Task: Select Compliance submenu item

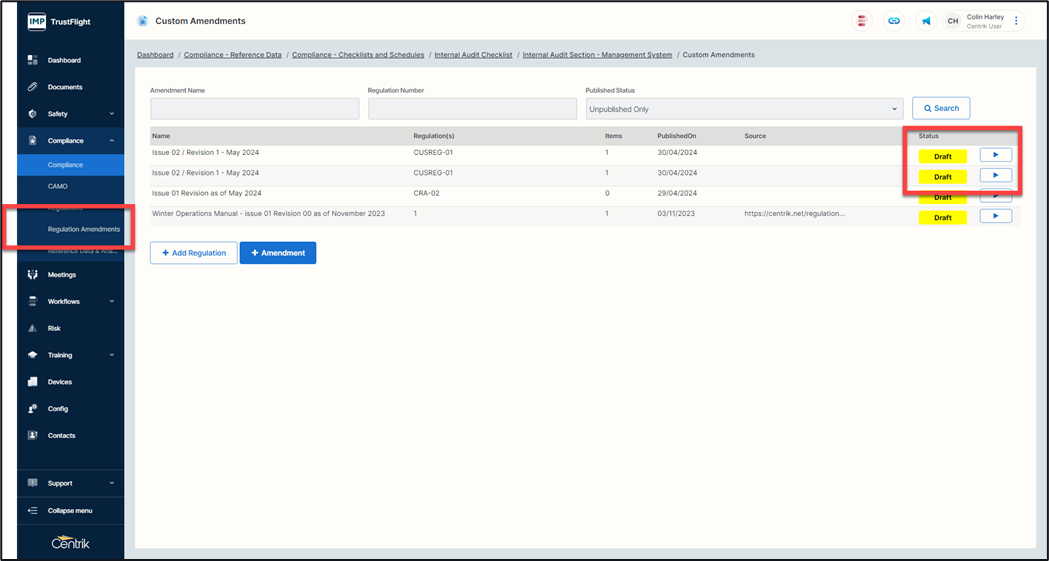Action: 70,165
